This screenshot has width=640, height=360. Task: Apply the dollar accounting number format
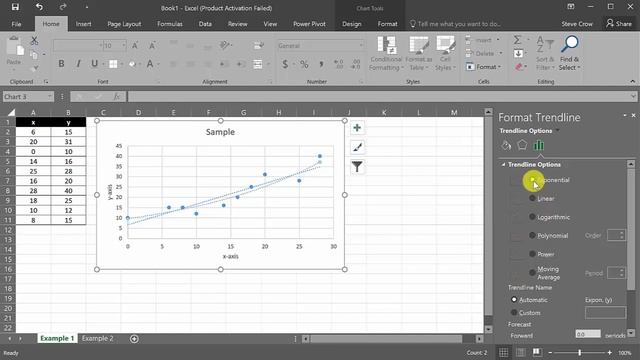[x=285, y=64]
